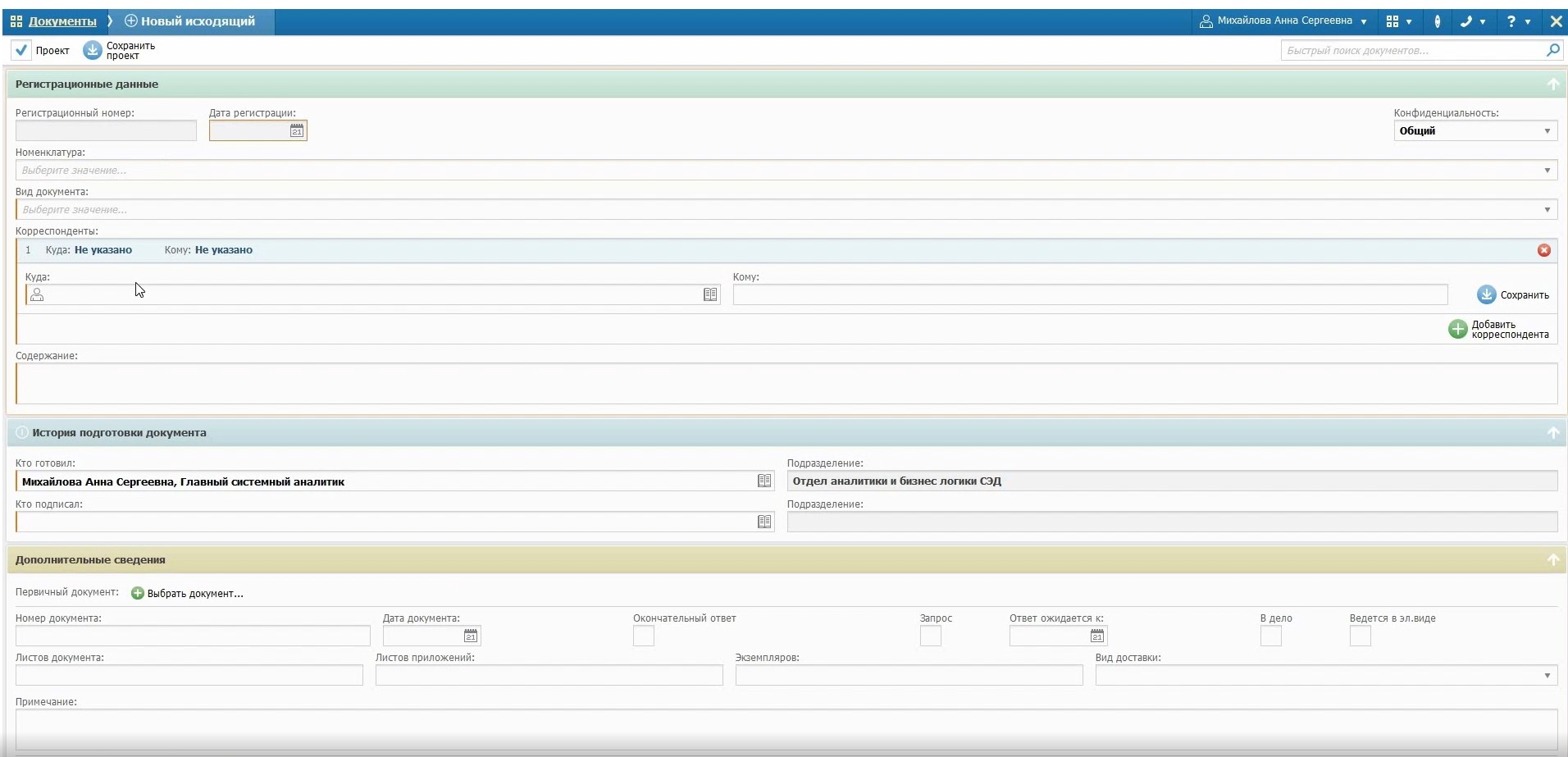
Task: Select the Новый исходящий tab
Action: (x=190, y=21)
